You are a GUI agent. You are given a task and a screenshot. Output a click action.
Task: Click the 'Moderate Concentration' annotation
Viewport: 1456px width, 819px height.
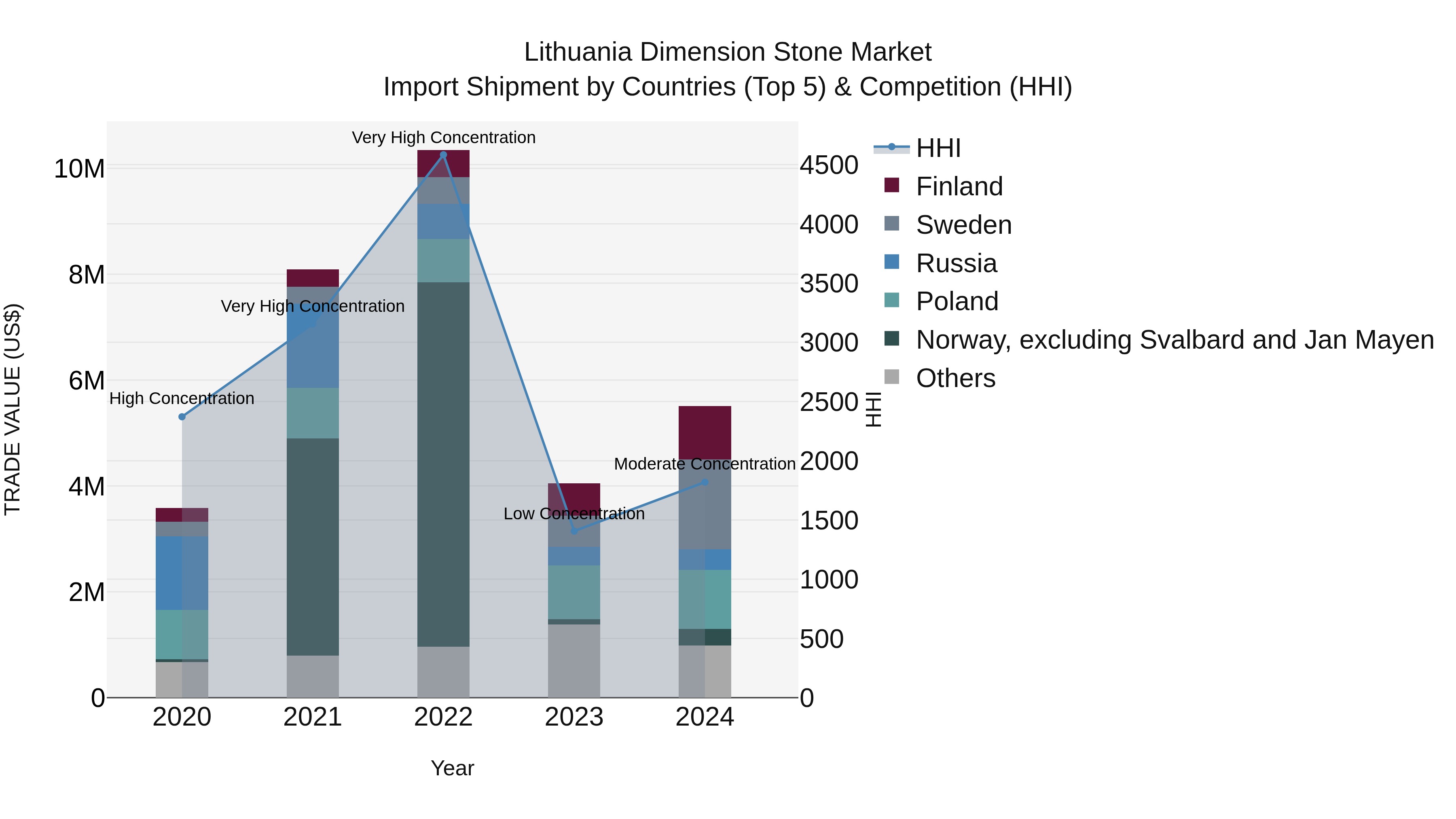coord(705,464)
